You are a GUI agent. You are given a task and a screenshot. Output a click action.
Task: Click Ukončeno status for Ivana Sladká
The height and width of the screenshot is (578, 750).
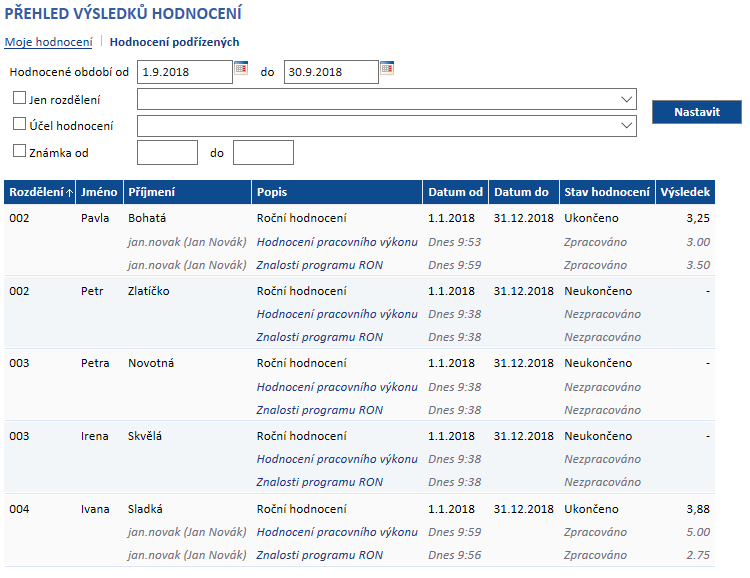591,509
